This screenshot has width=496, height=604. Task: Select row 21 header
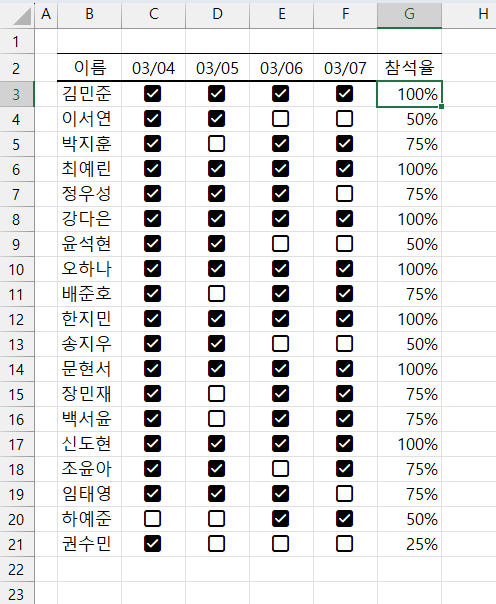[x=17, y=544]
